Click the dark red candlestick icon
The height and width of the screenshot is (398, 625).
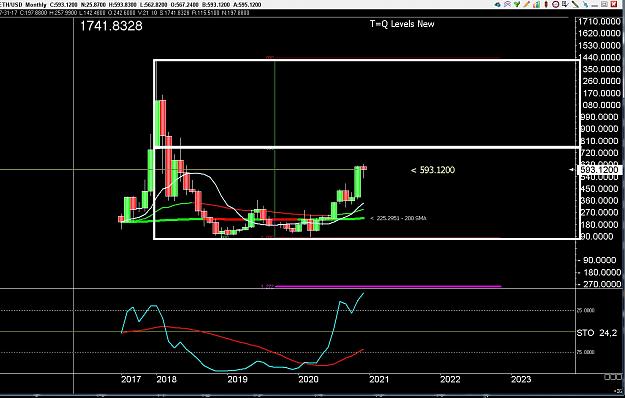(546, 4)
